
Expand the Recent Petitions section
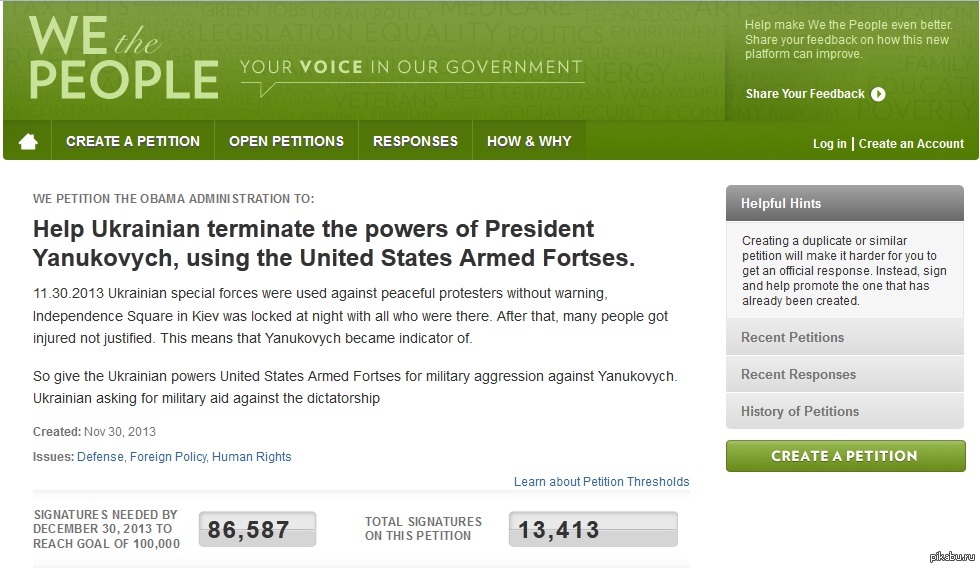tap(845, 337)
